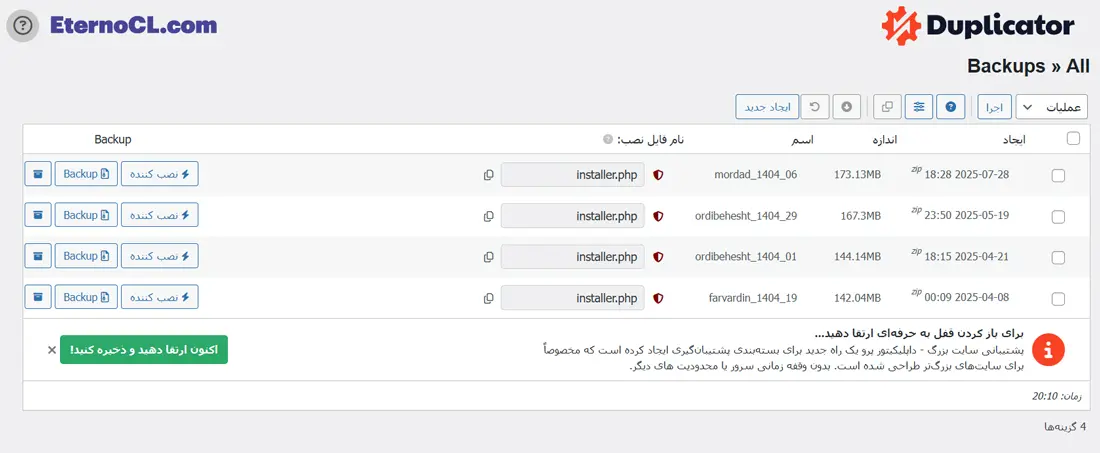Click security shield icon for ordibehesht_1404_01
This screenshot has height=453, width=1100.
657,257
